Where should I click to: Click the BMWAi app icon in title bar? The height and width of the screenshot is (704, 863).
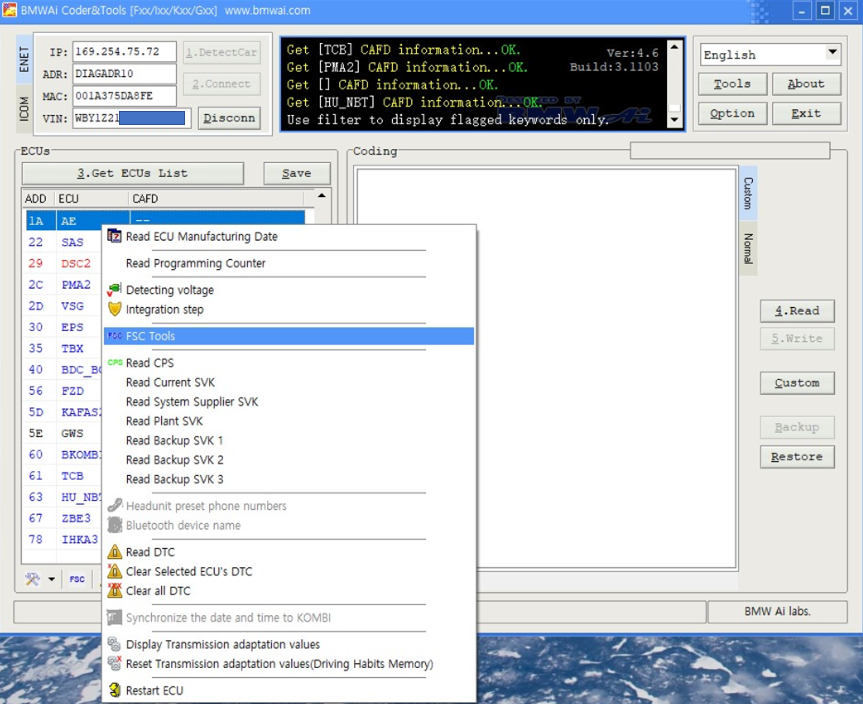tap(9, 10)
